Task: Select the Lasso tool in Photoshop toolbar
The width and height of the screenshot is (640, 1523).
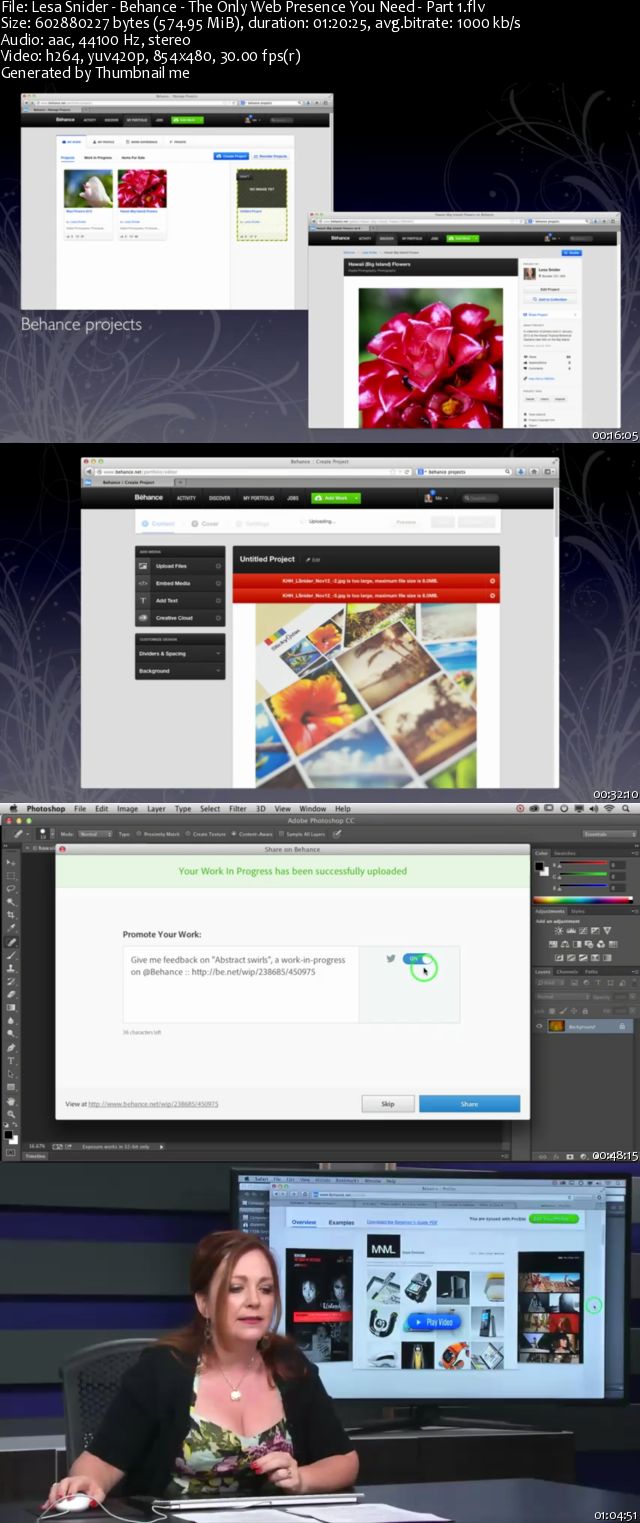Action: (x=10, y=888)
